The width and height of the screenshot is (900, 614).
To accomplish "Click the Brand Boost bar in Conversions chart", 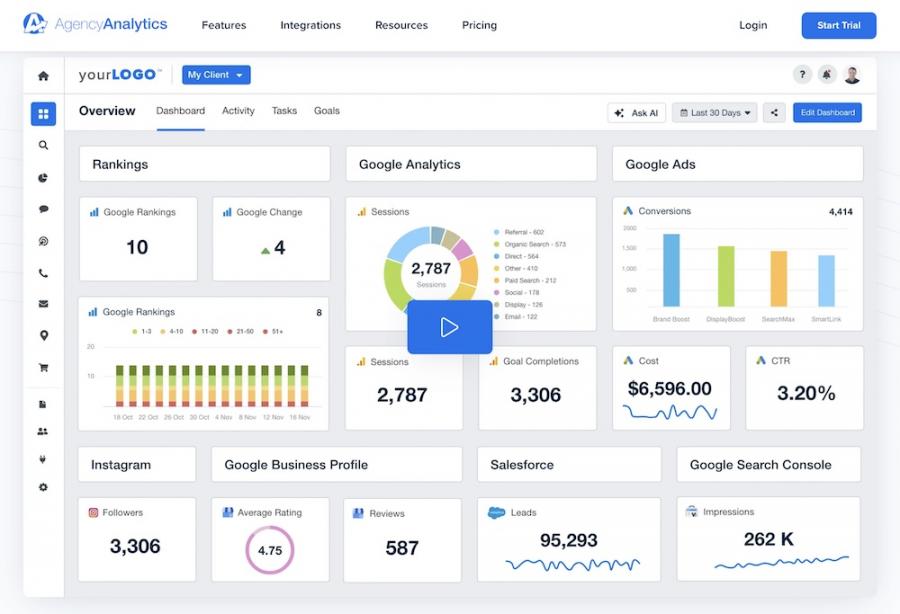I will (x=671, y=270).
